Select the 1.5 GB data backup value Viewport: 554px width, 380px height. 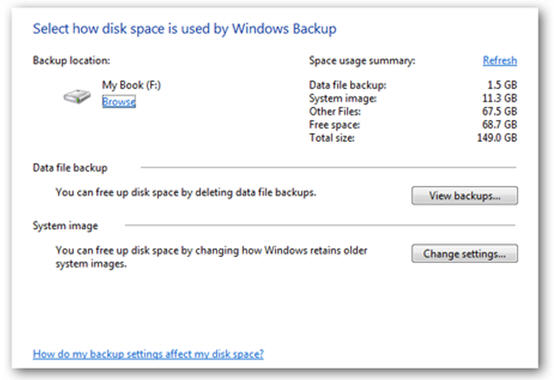pyautogui.click(x=502, y=85)
